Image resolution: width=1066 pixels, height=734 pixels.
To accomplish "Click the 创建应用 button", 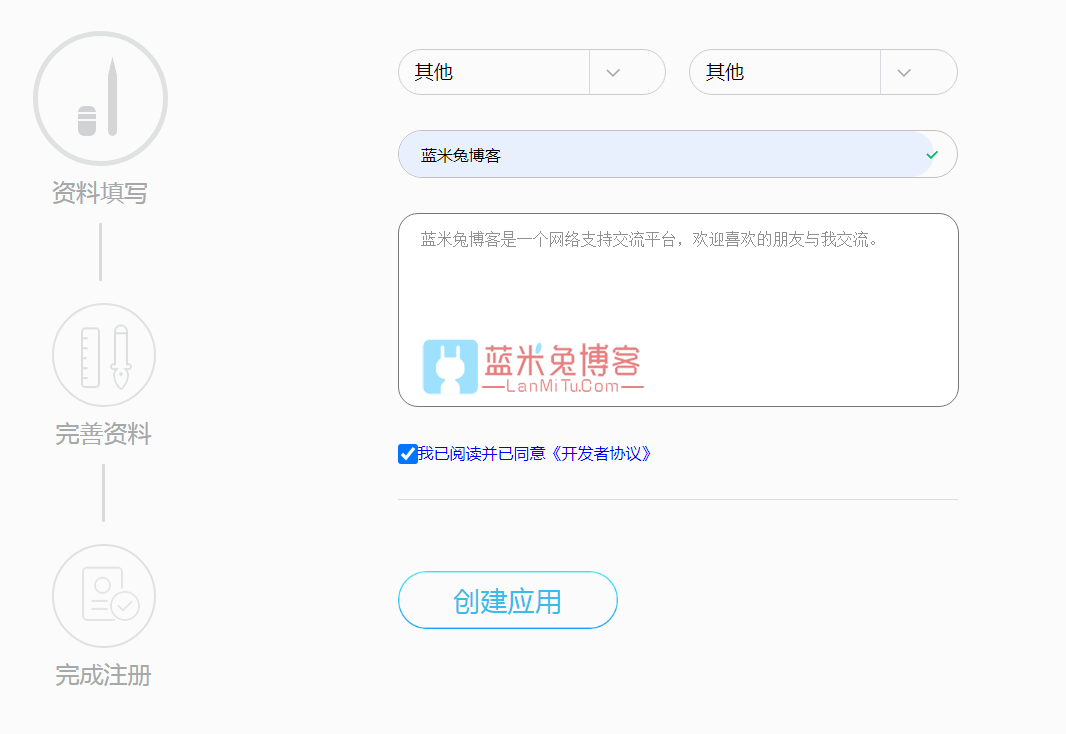I will pos(508,600).
